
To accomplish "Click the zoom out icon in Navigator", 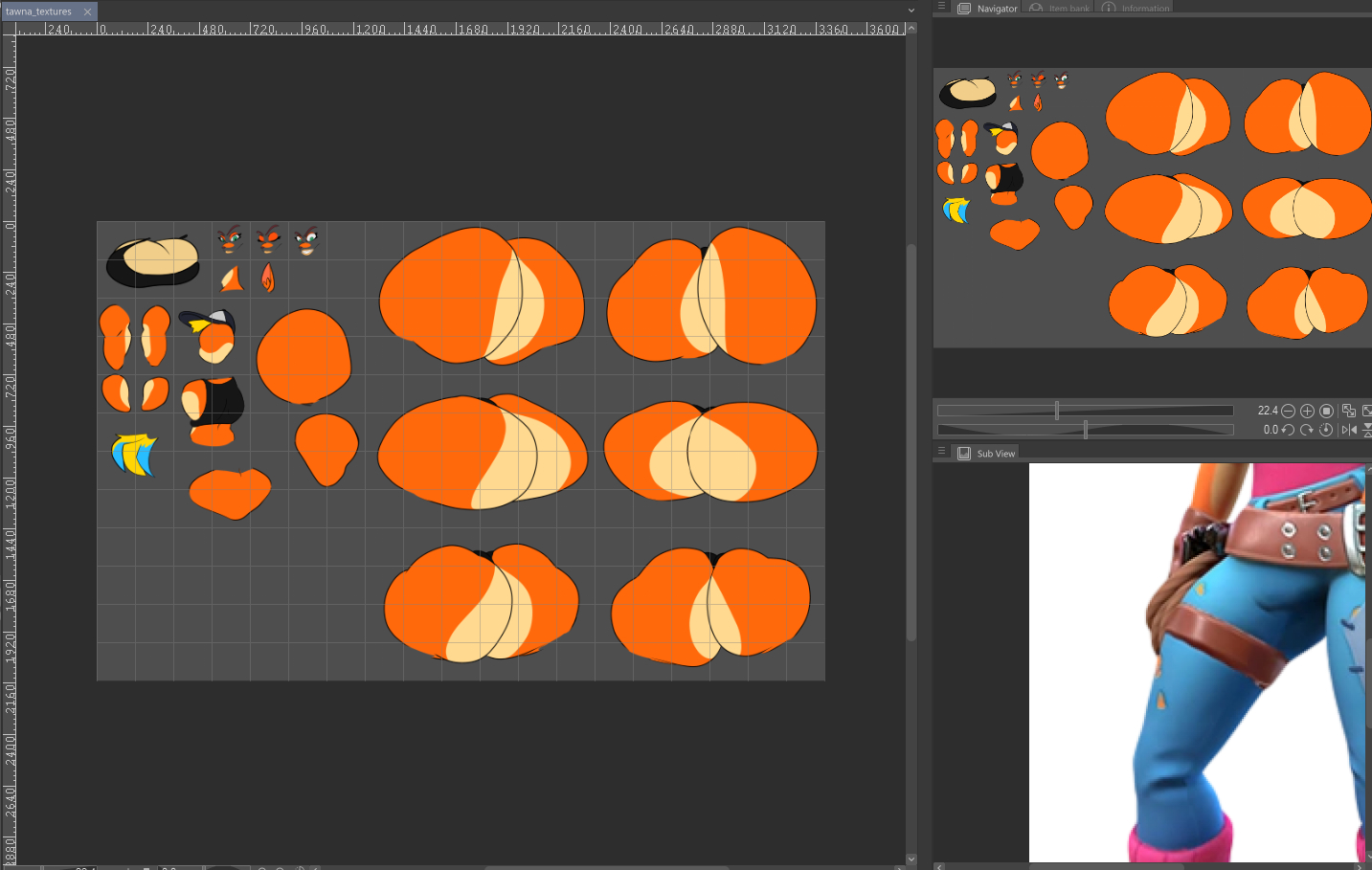I will pyautogui.click(x=1288, y=411).
